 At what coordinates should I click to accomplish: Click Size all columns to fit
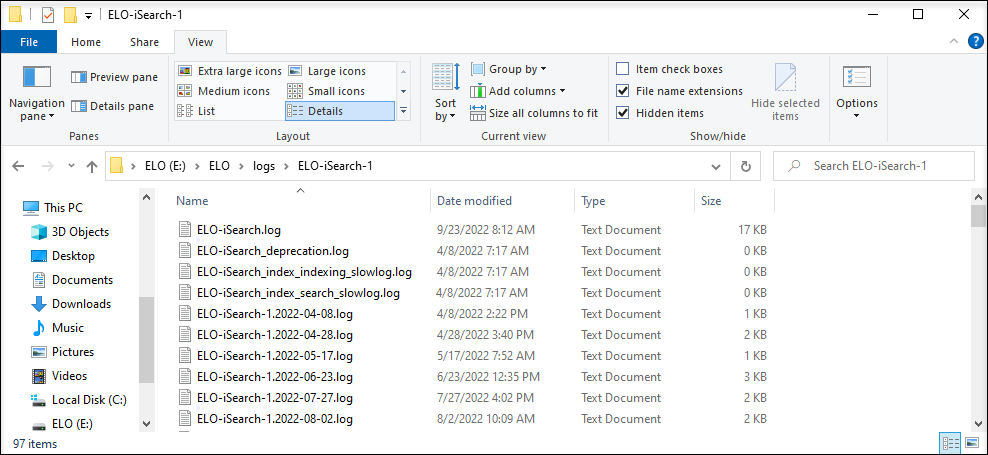(534, 113)
